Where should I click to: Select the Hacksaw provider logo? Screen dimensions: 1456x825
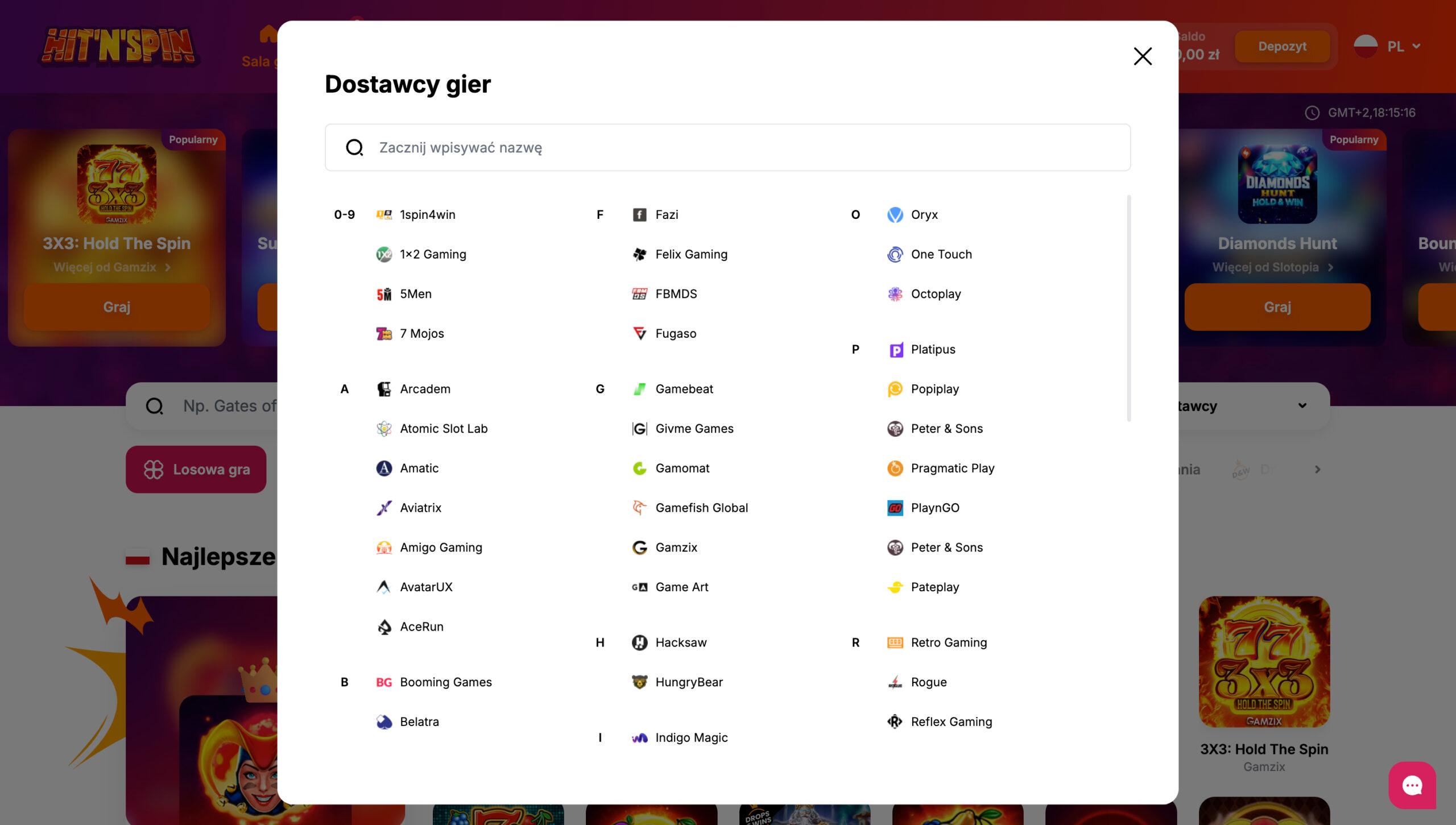pyautogui.click(x=639, y=642)
